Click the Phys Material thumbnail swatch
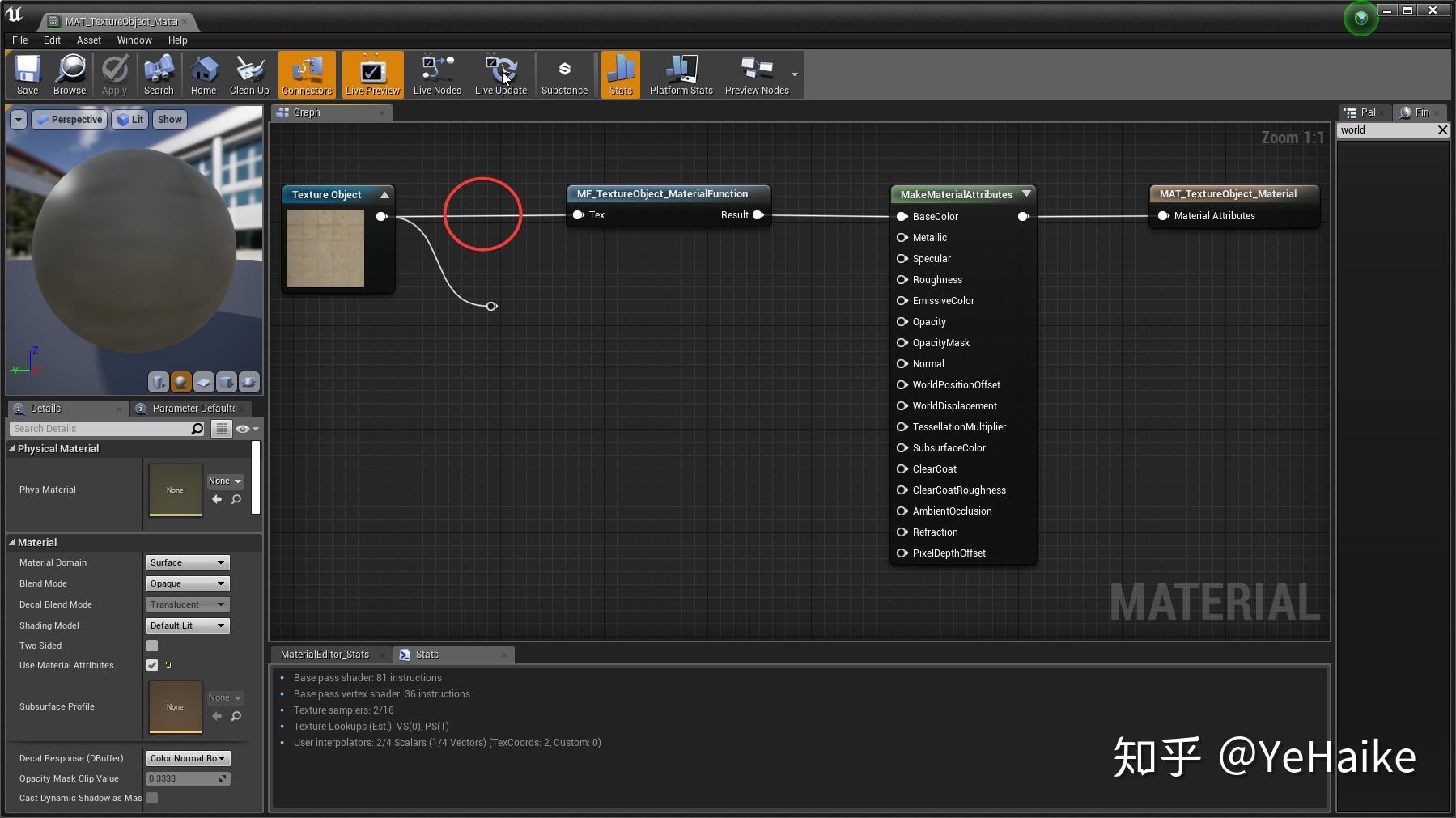Viewport: 1456px width, 818px height. (175, 490)
